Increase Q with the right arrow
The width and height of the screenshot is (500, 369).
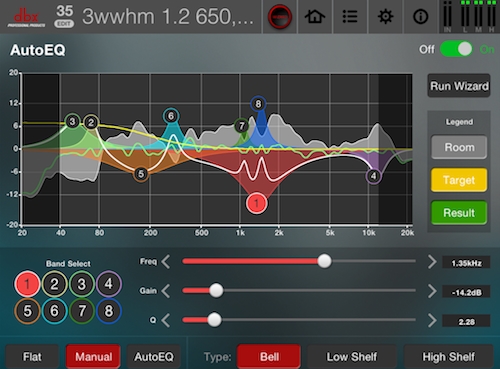[432, 320]
